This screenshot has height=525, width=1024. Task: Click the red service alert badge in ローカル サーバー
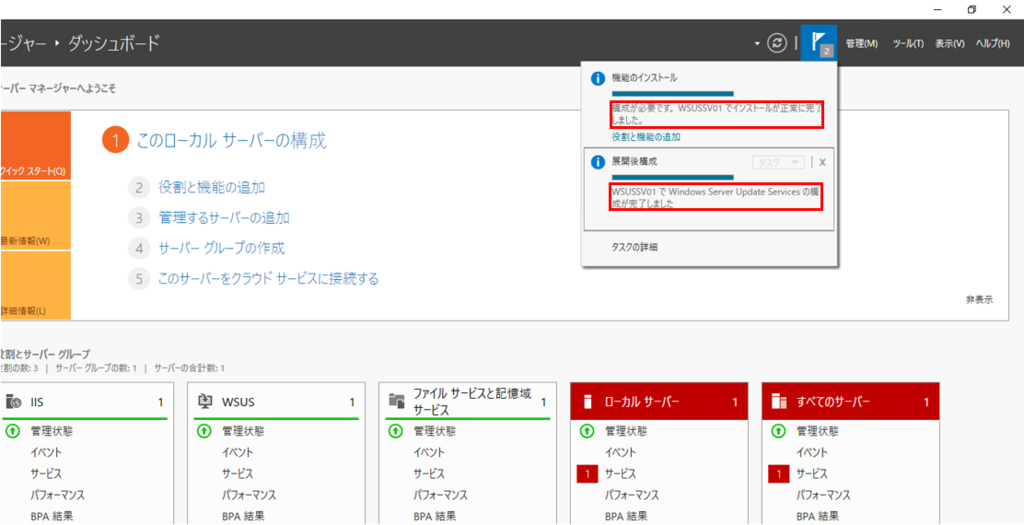click(587, 474)
